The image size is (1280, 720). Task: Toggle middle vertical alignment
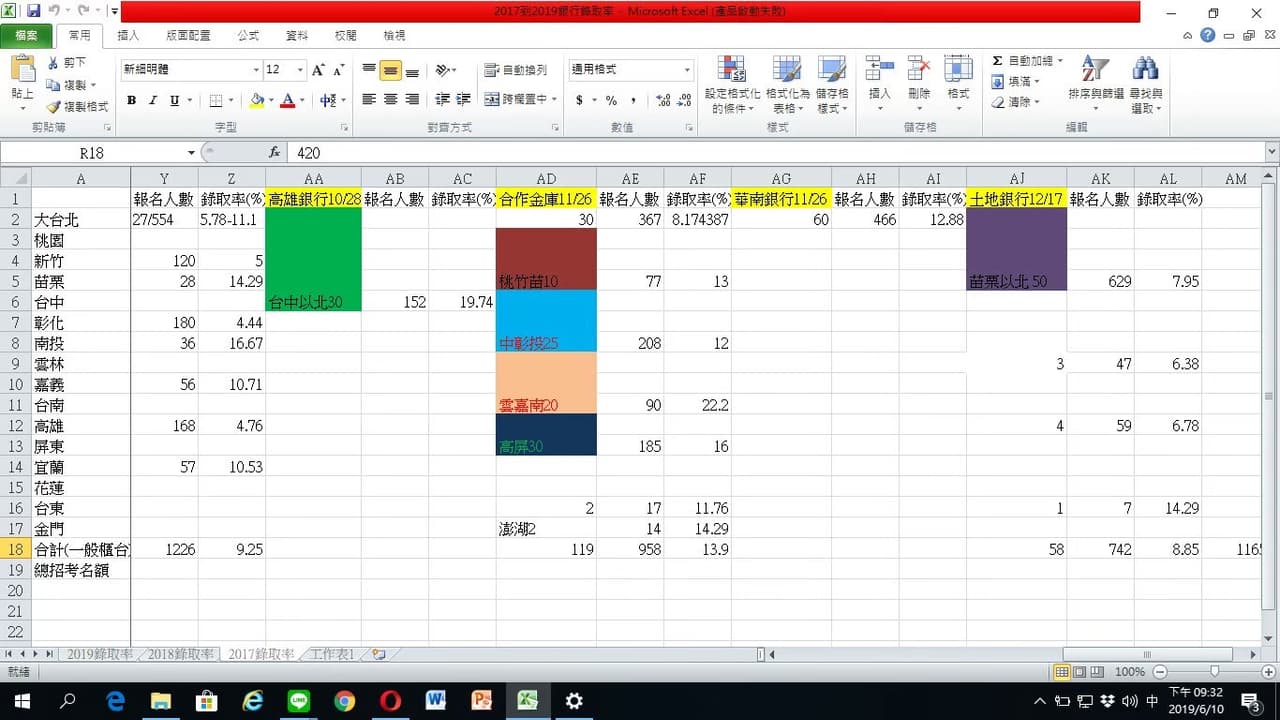point(390,70)
